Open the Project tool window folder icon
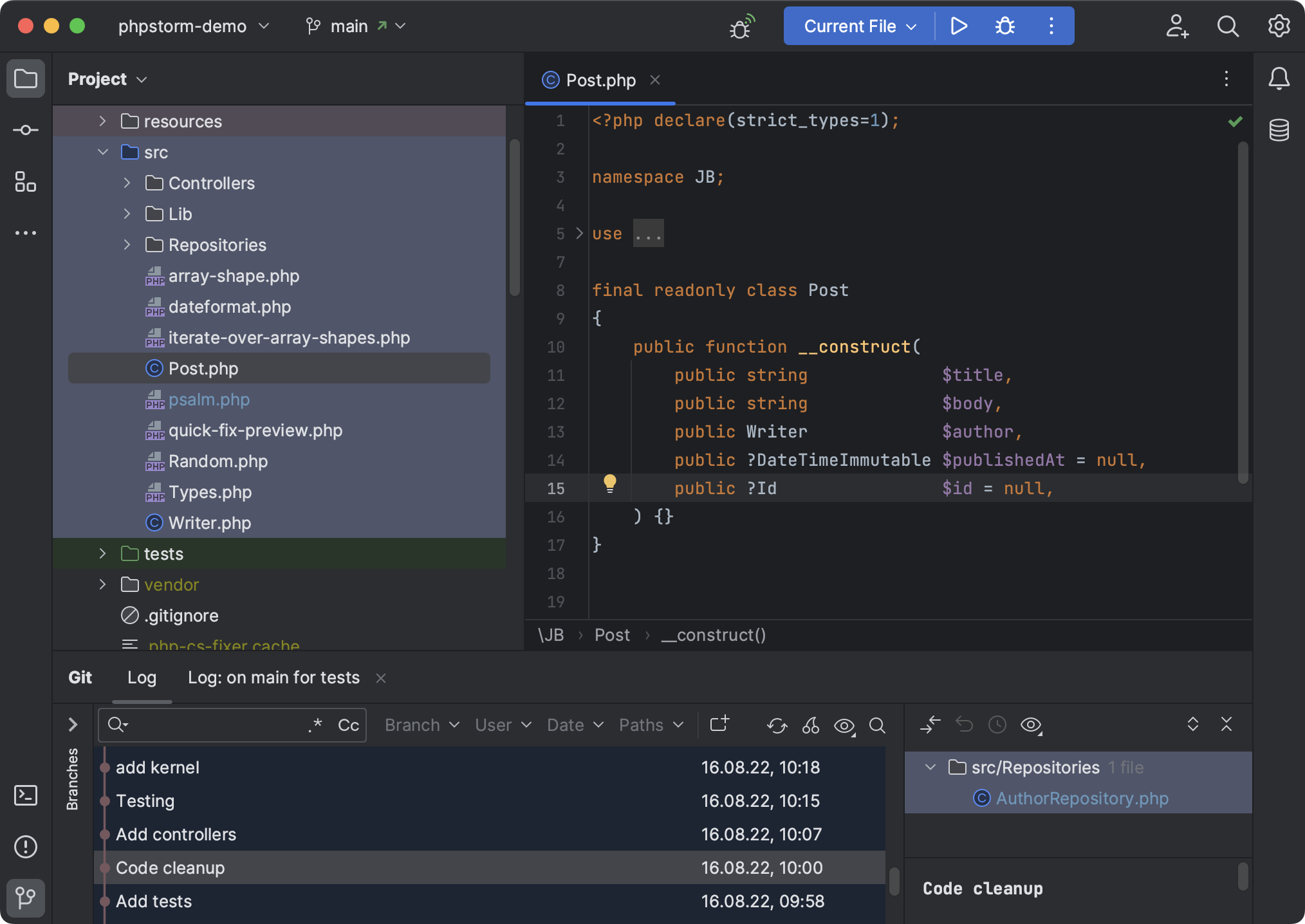1305x924 pixels. tap(26, 79)
